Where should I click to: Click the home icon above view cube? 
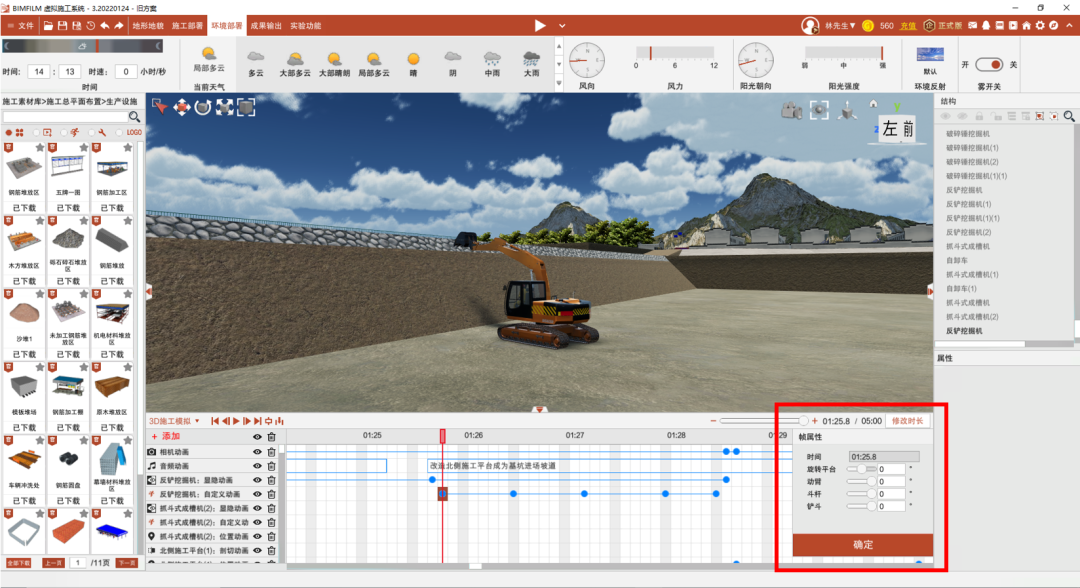click(873, 104)
